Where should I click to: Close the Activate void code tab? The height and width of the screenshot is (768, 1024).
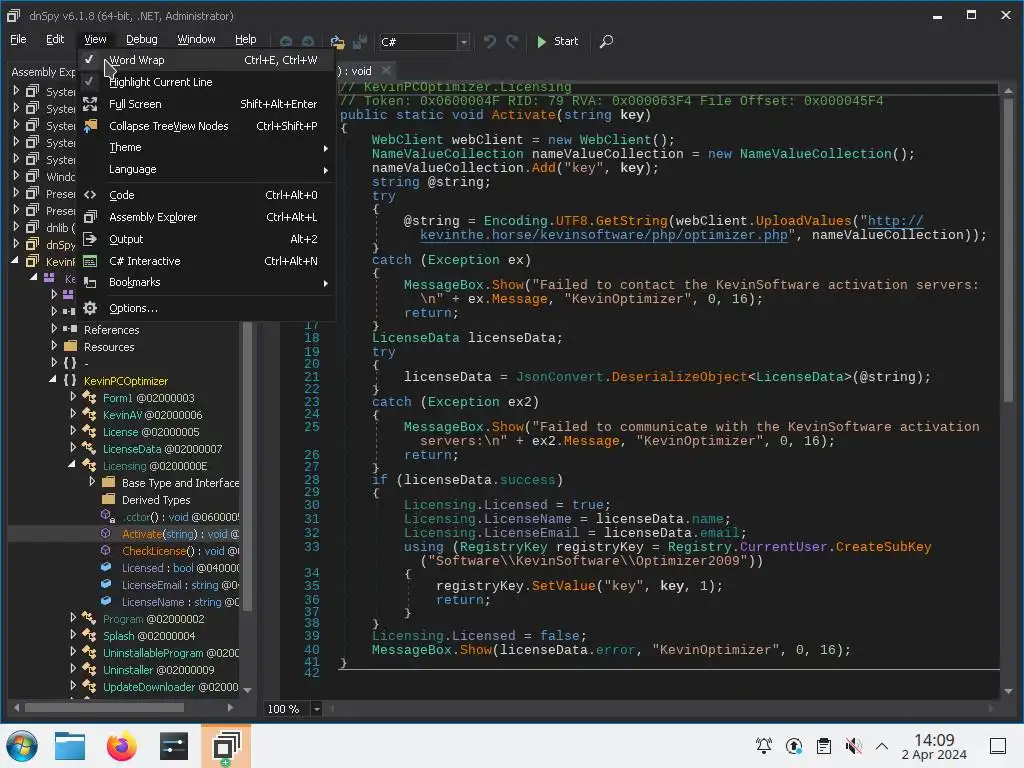[x=386, y=71]
